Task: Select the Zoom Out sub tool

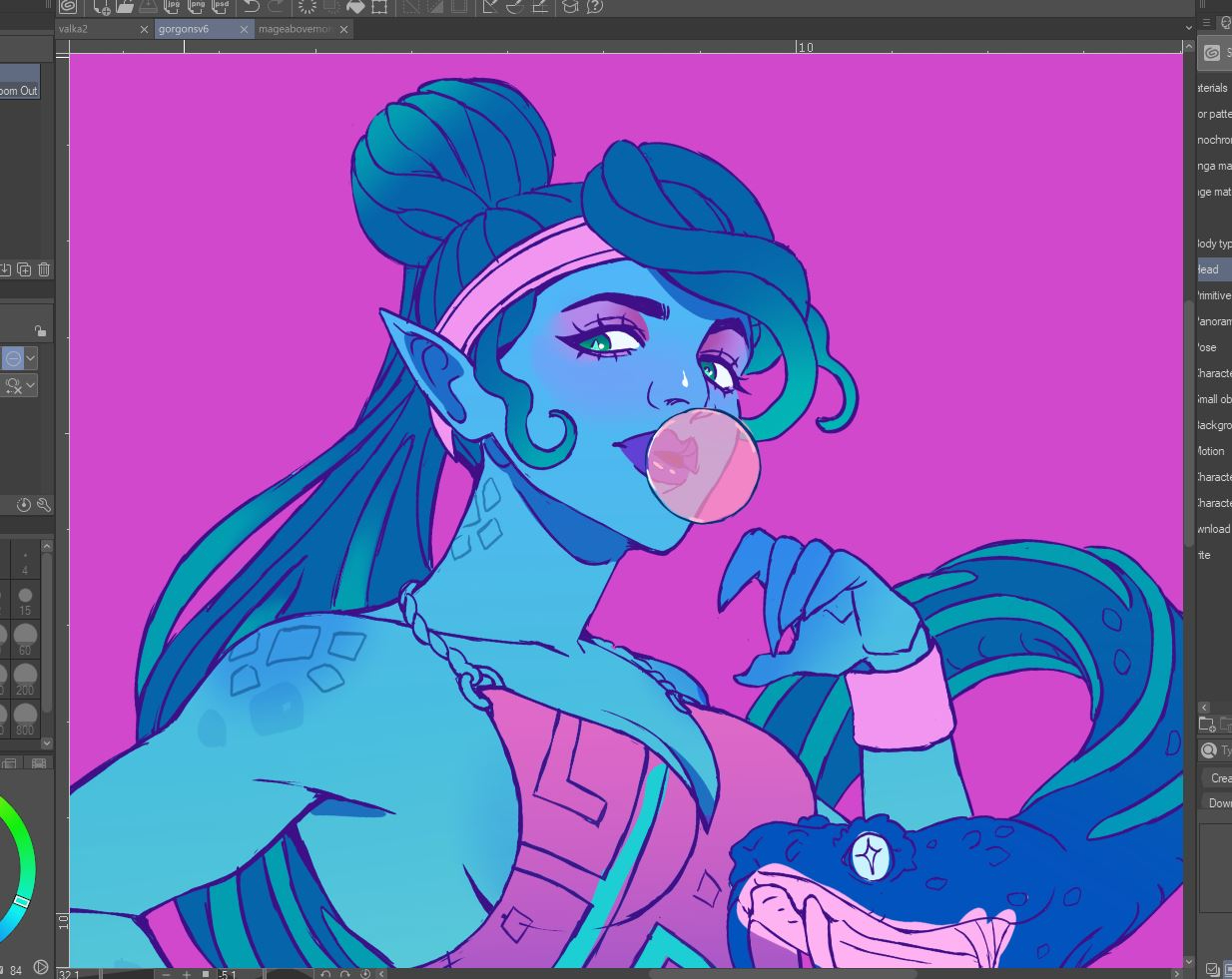Action: coord(19,91)
